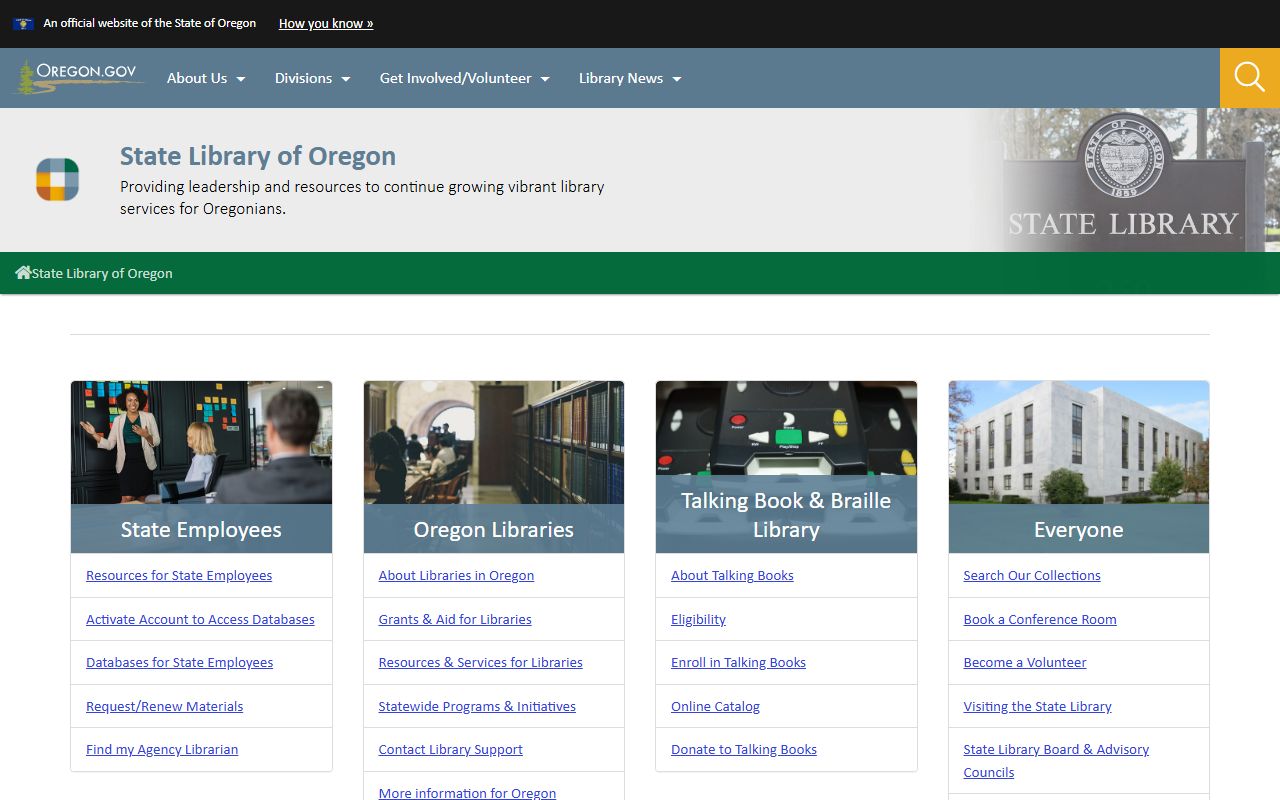
Task: Open Visiting the State Library
Action: (1038, 706)
